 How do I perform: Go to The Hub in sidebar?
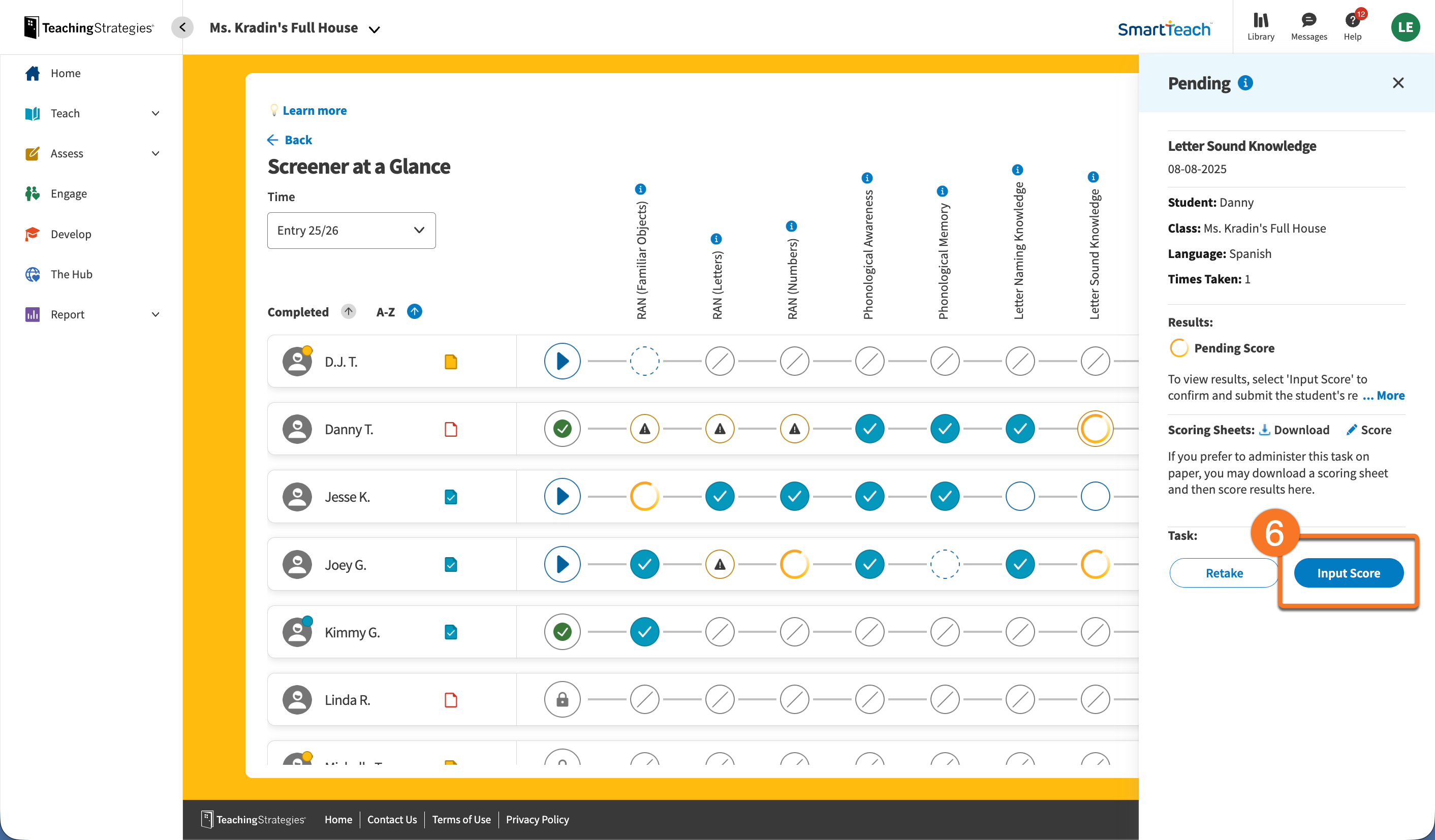click(x=71, y=274)
